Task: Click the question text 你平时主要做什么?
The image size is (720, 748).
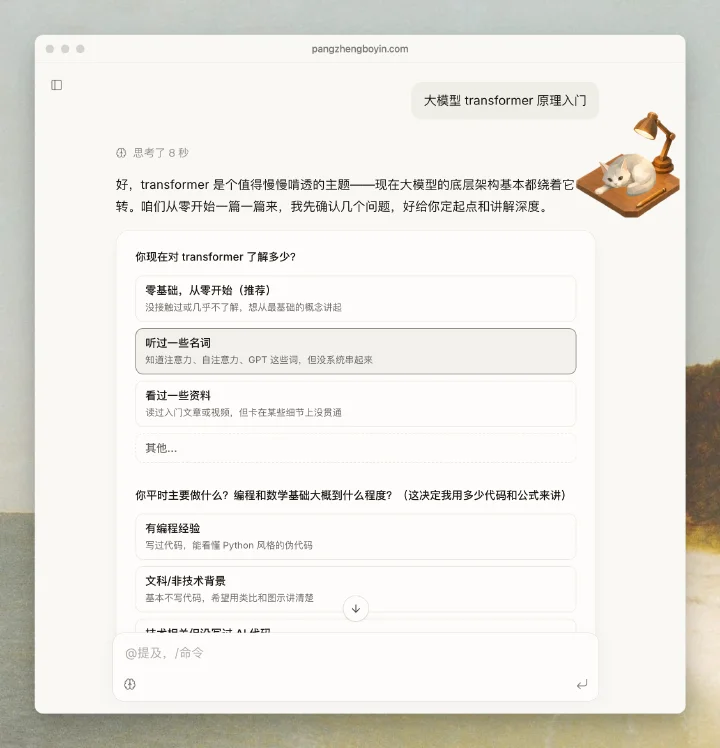Action: (183, 495)
